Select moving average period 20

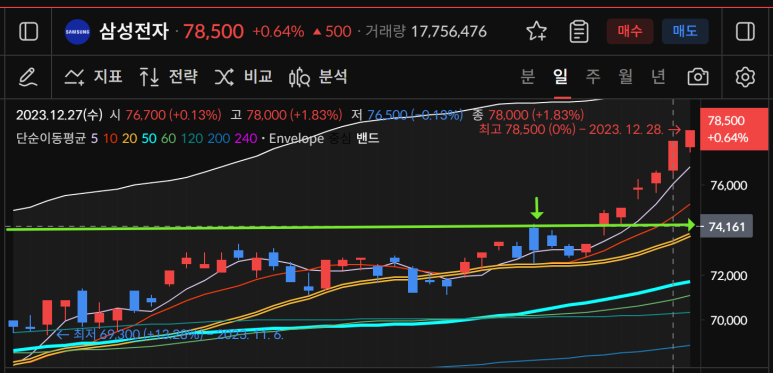[x=129, y=138]
